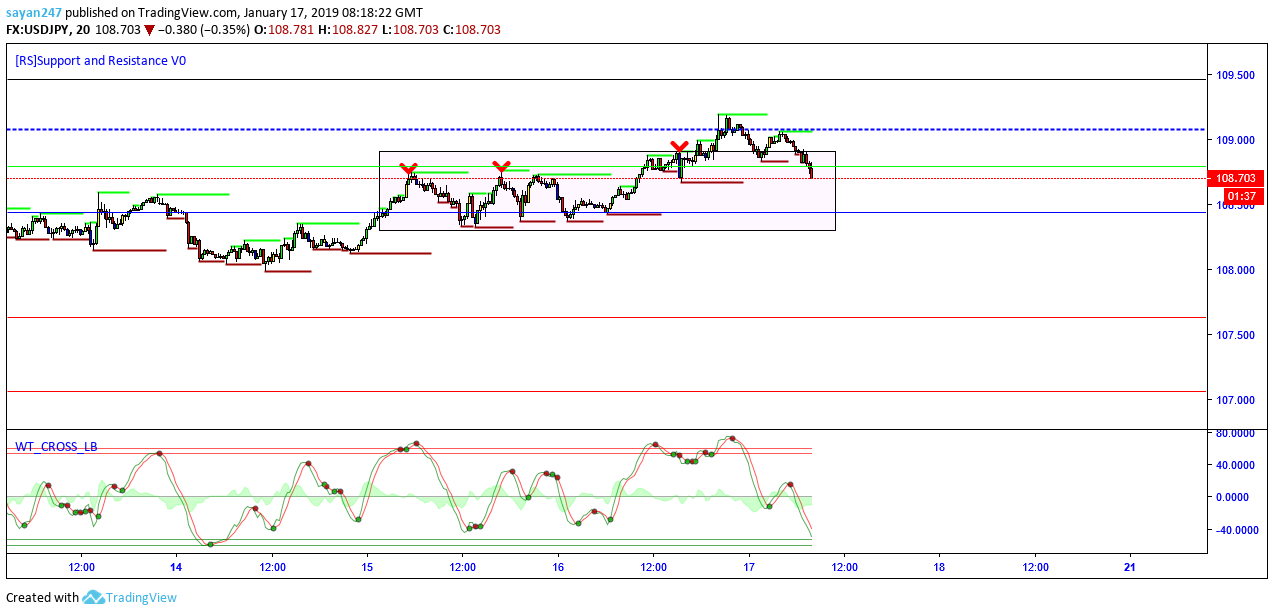Click the '17' date label on time axis

click(x=749, y=567)
